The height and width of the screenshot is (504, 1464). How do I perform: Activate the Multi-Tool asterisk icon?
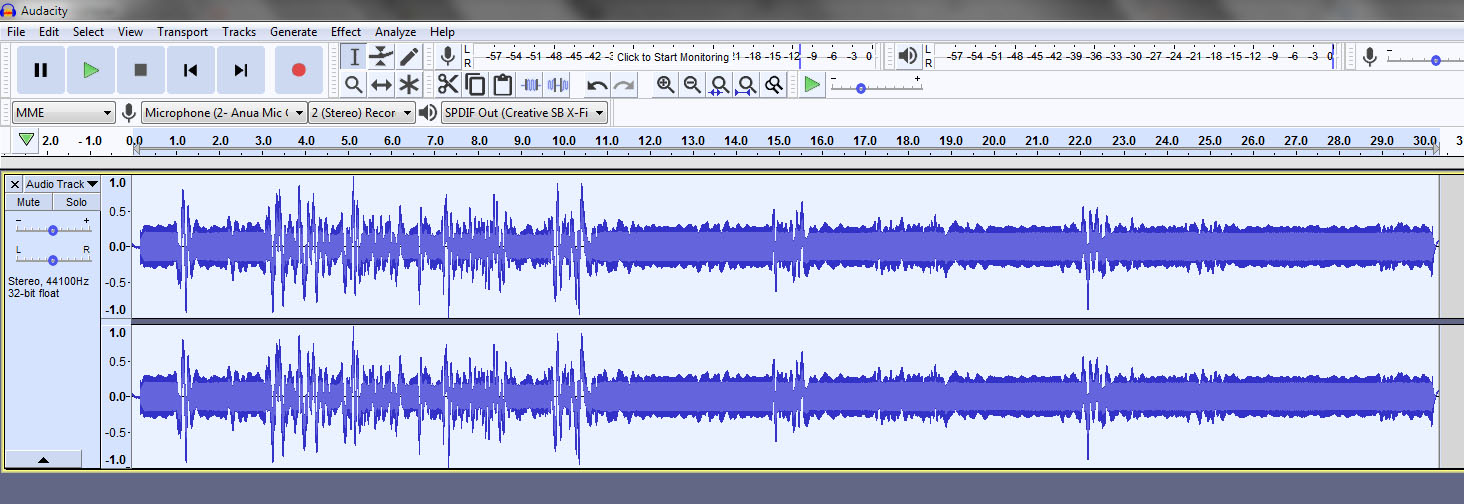[409, 85]
